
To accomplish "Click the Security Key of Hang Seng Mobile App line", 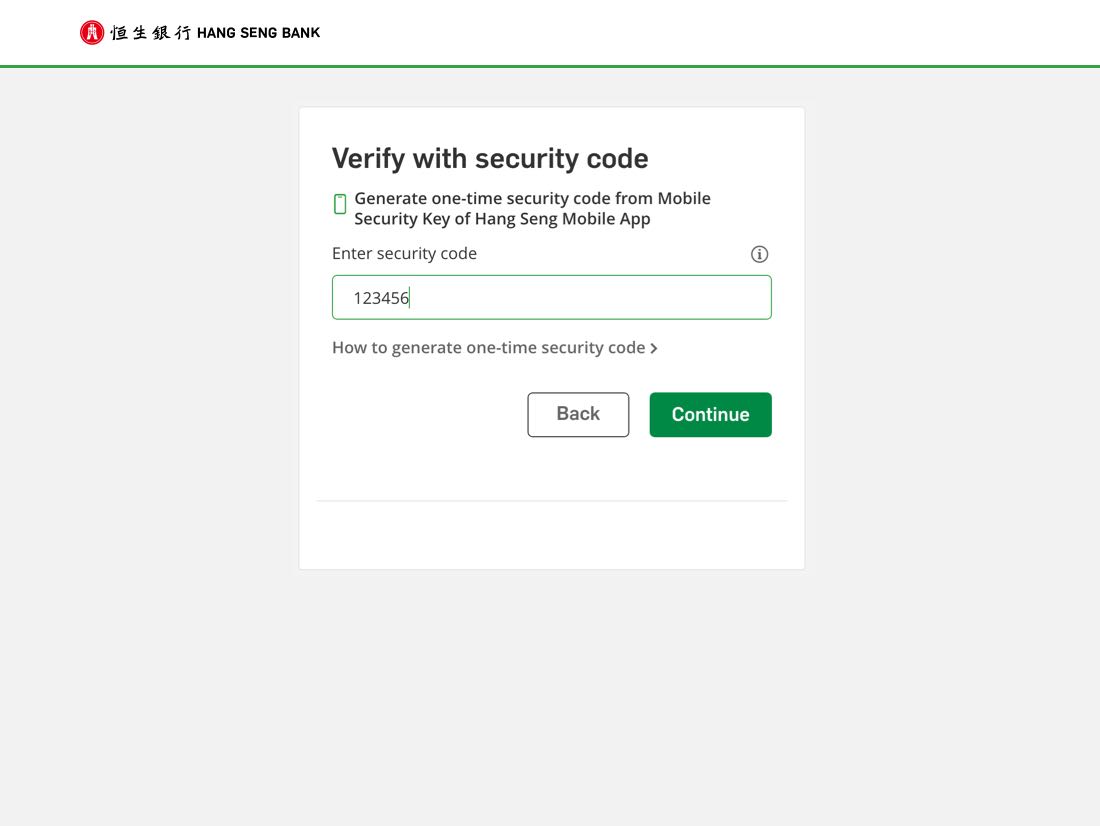I will [x=502, y=219].
